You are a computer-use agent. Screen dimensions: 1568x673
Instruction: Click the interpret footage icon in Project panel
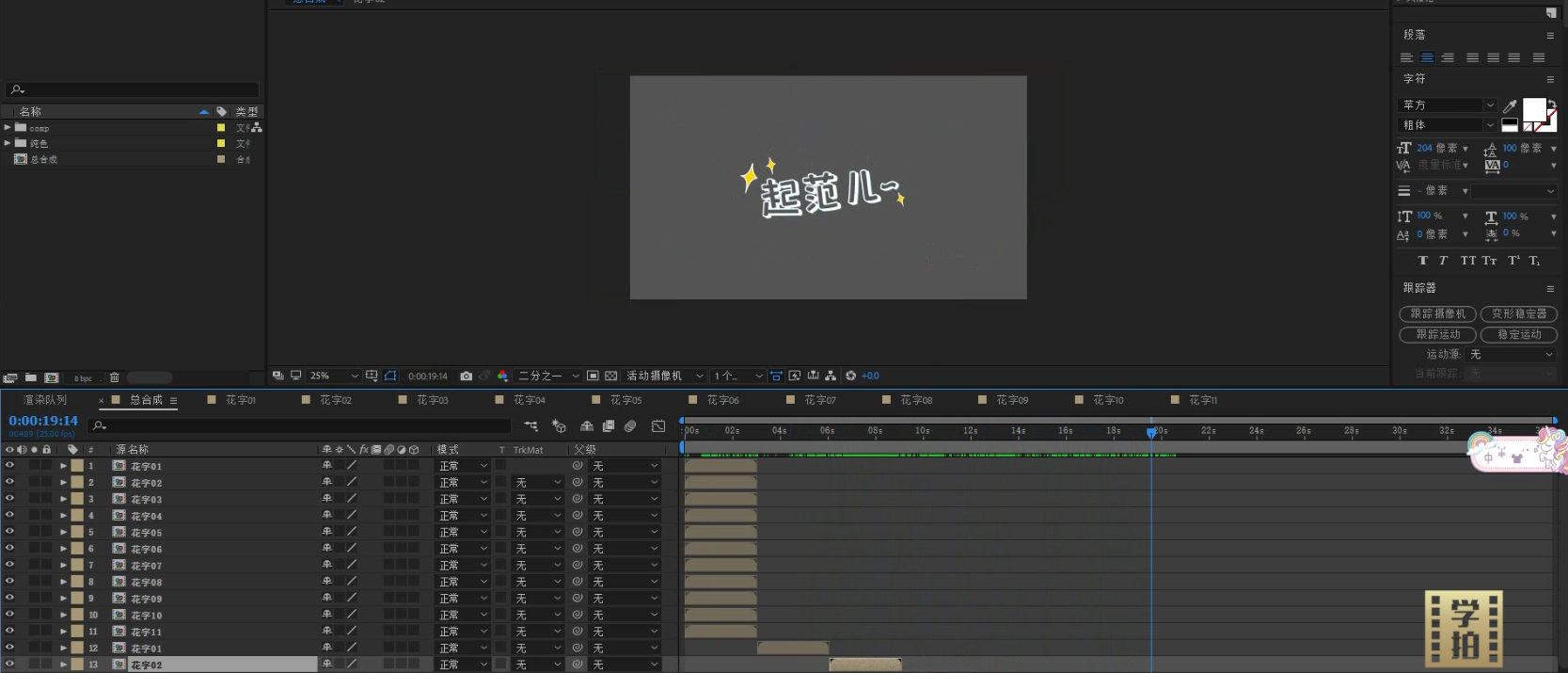tap(10, 377)
